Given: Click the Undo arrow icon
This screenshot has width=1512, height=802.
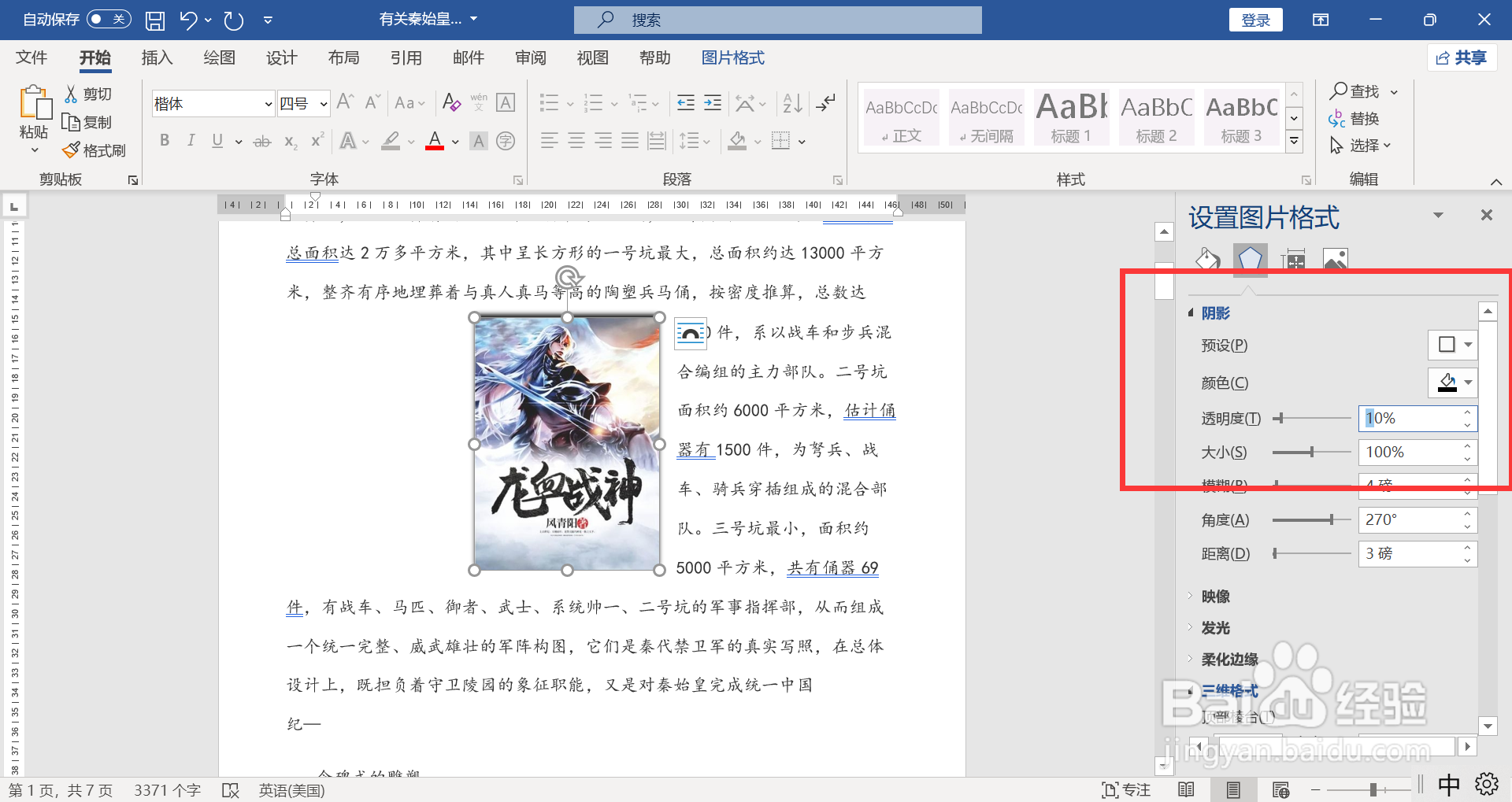Looking at the screenshot, I should (188, 20).
